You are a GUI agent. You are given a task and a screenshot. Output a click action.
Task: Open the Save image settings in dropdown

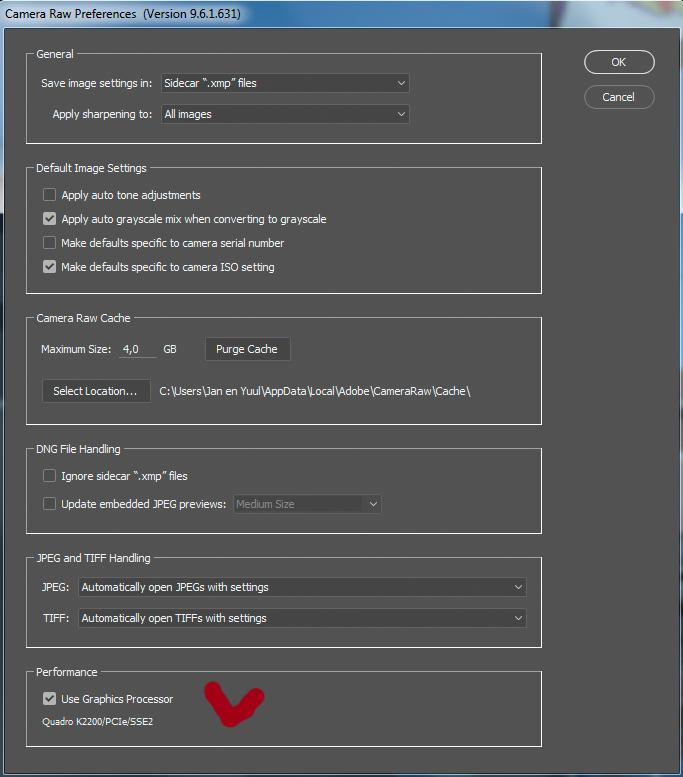pos(285,83)
